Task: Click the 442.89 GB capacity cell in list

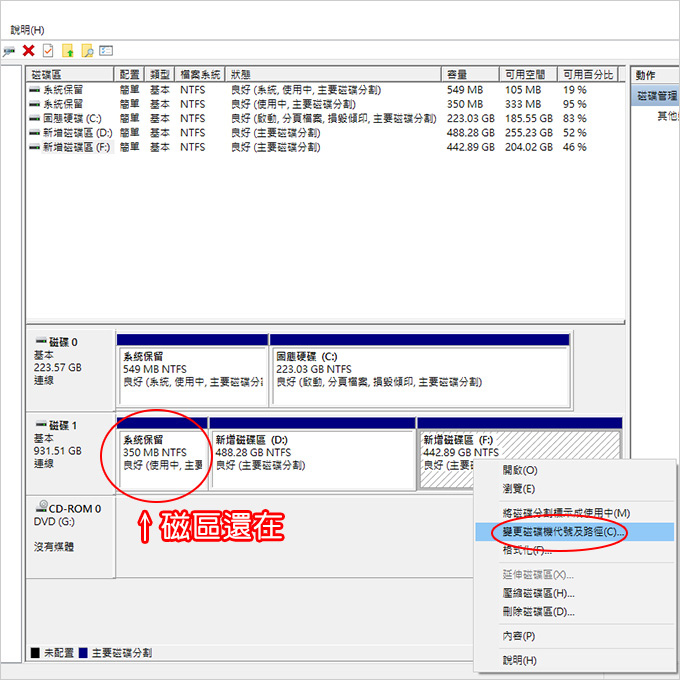Action: [x=471, y=147]
